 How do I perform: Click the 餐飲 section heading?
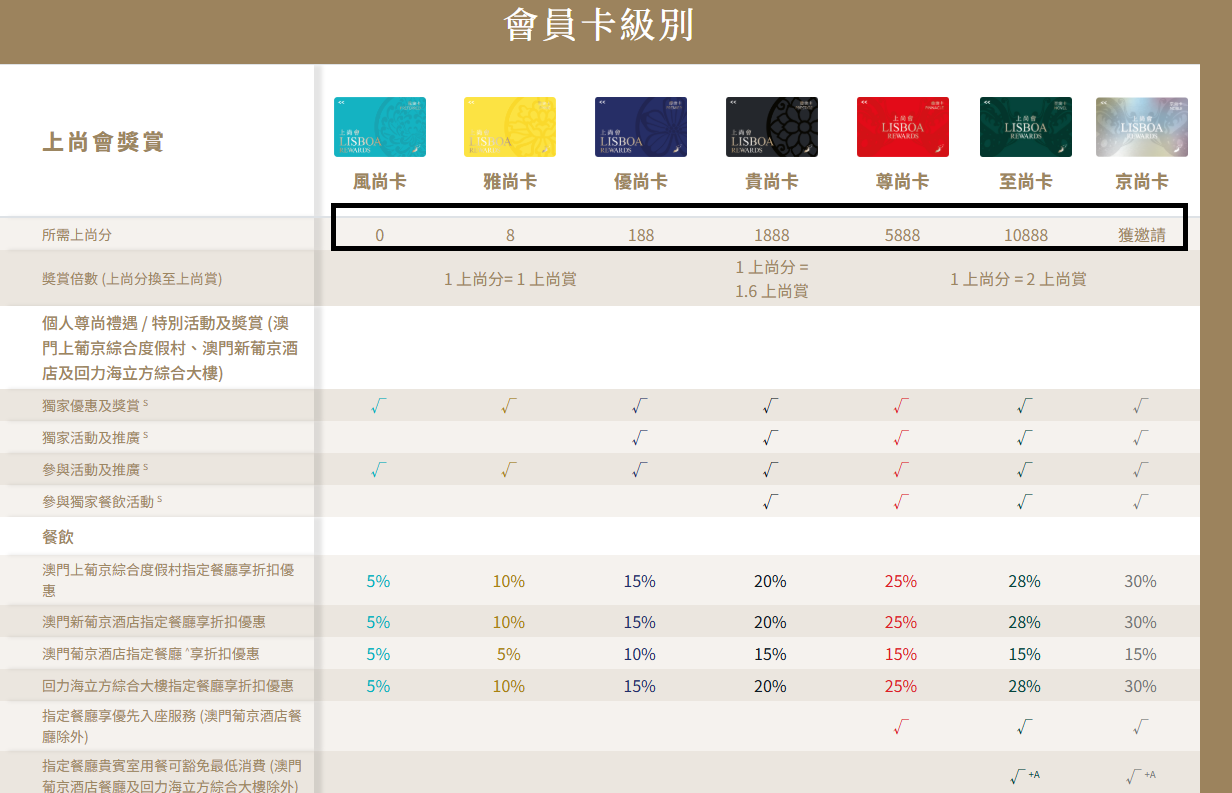point(58,537)
